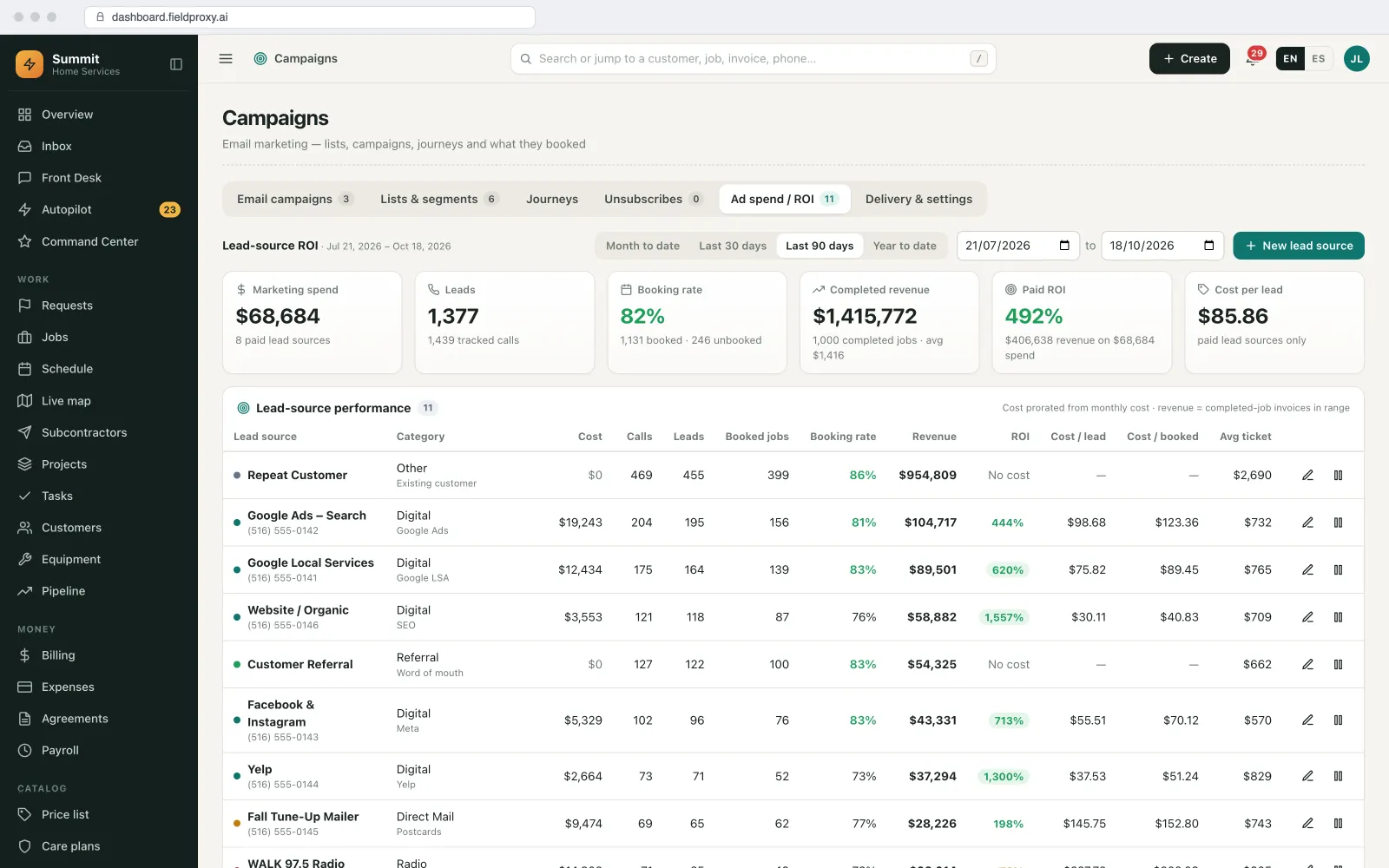Open JL user avatar menu
Image resolution: width=1389 pixels, height=868 pixels.
point(1356,59)
